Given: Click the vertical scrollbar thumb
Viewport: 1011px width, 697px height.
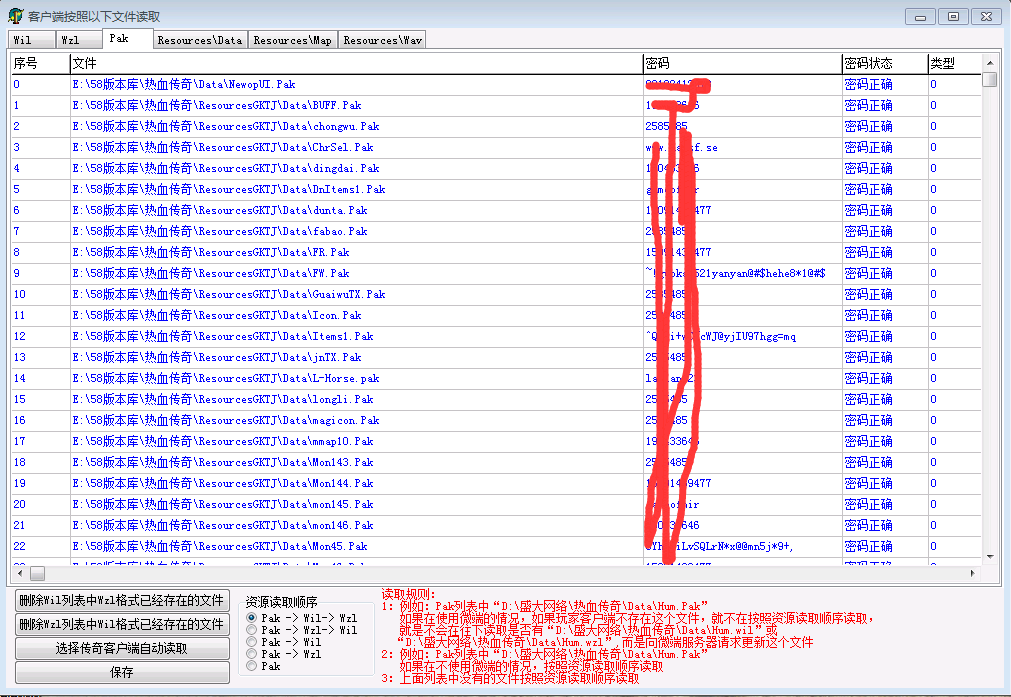Looking at the screenshot, I should [990, 79].
